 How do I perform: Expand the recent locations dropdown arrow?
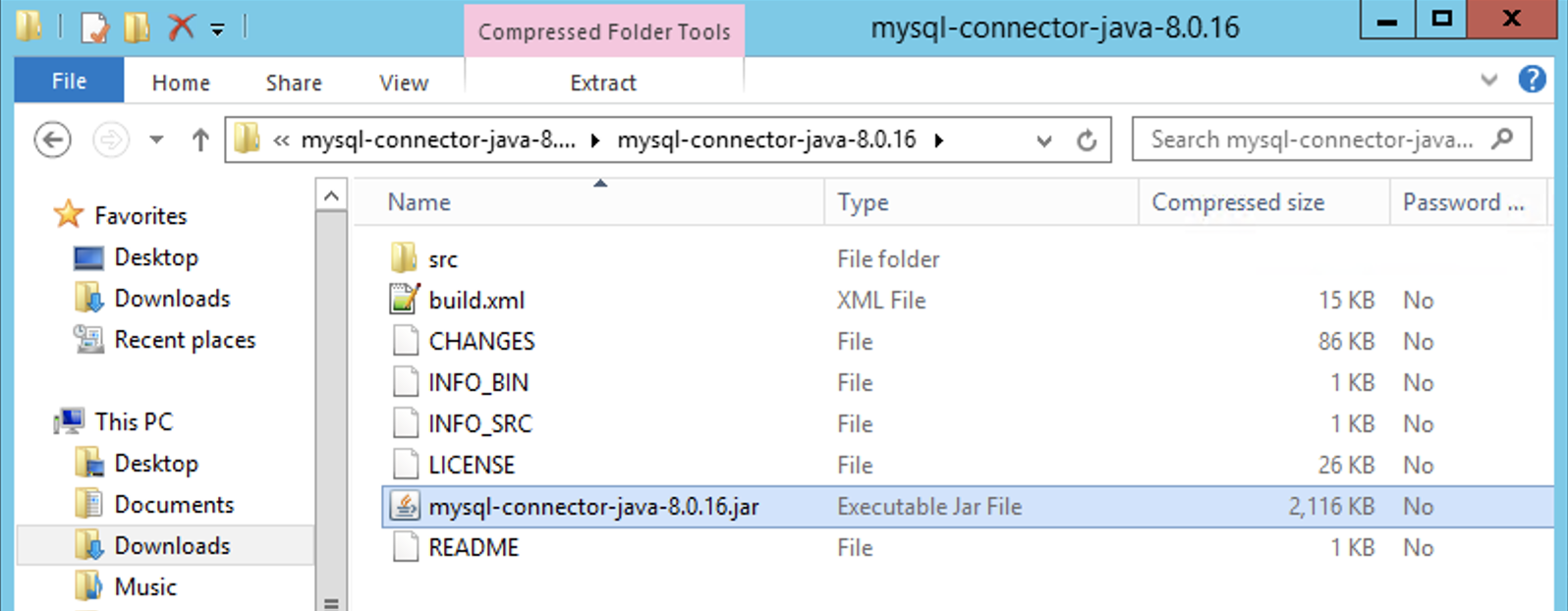pos(156,140)
